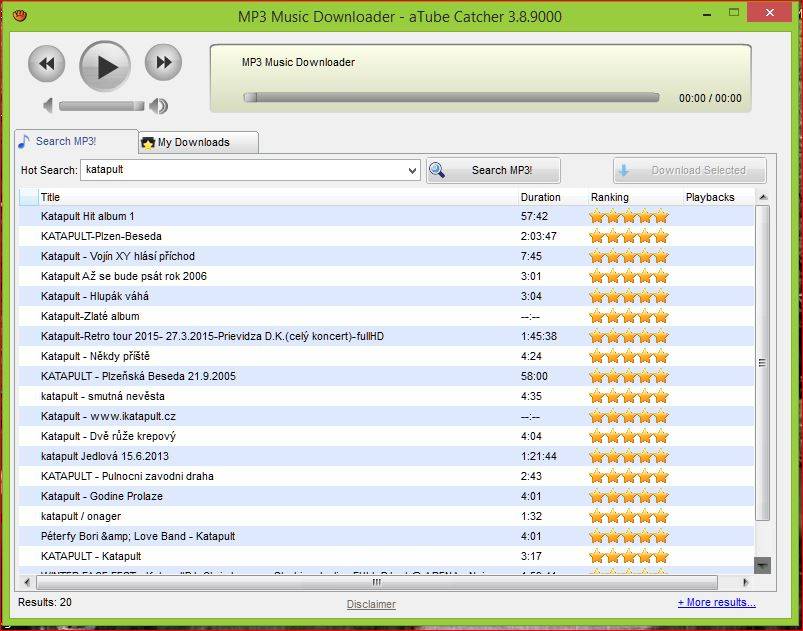The width and height of the screenshot is (803, 631).
Task: Click the My Downloads tab icon
Action: [148, 143]
